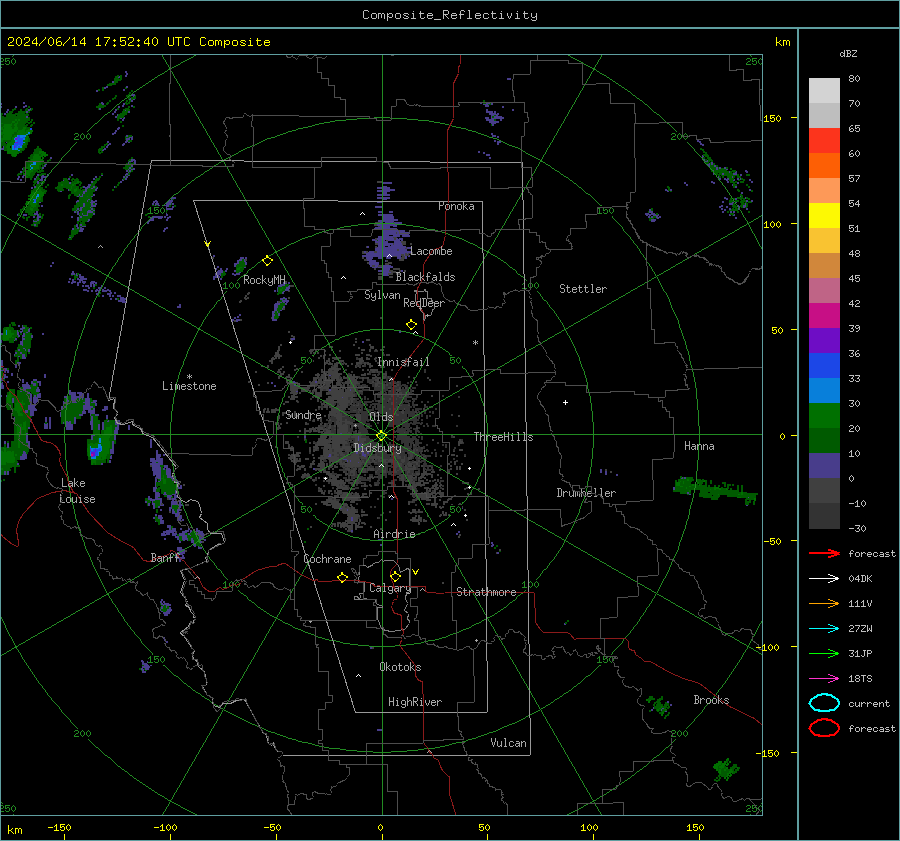The width and height of the screenshot is (900, 841).
Task: Click the Limestone map label
Action: click(189, 386)
